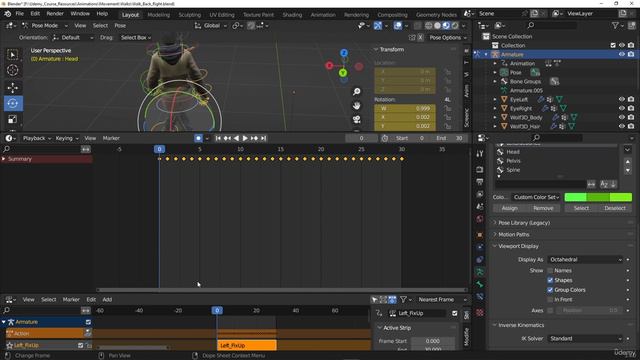Open the Select Box drag dropdown

click(136, 38)
